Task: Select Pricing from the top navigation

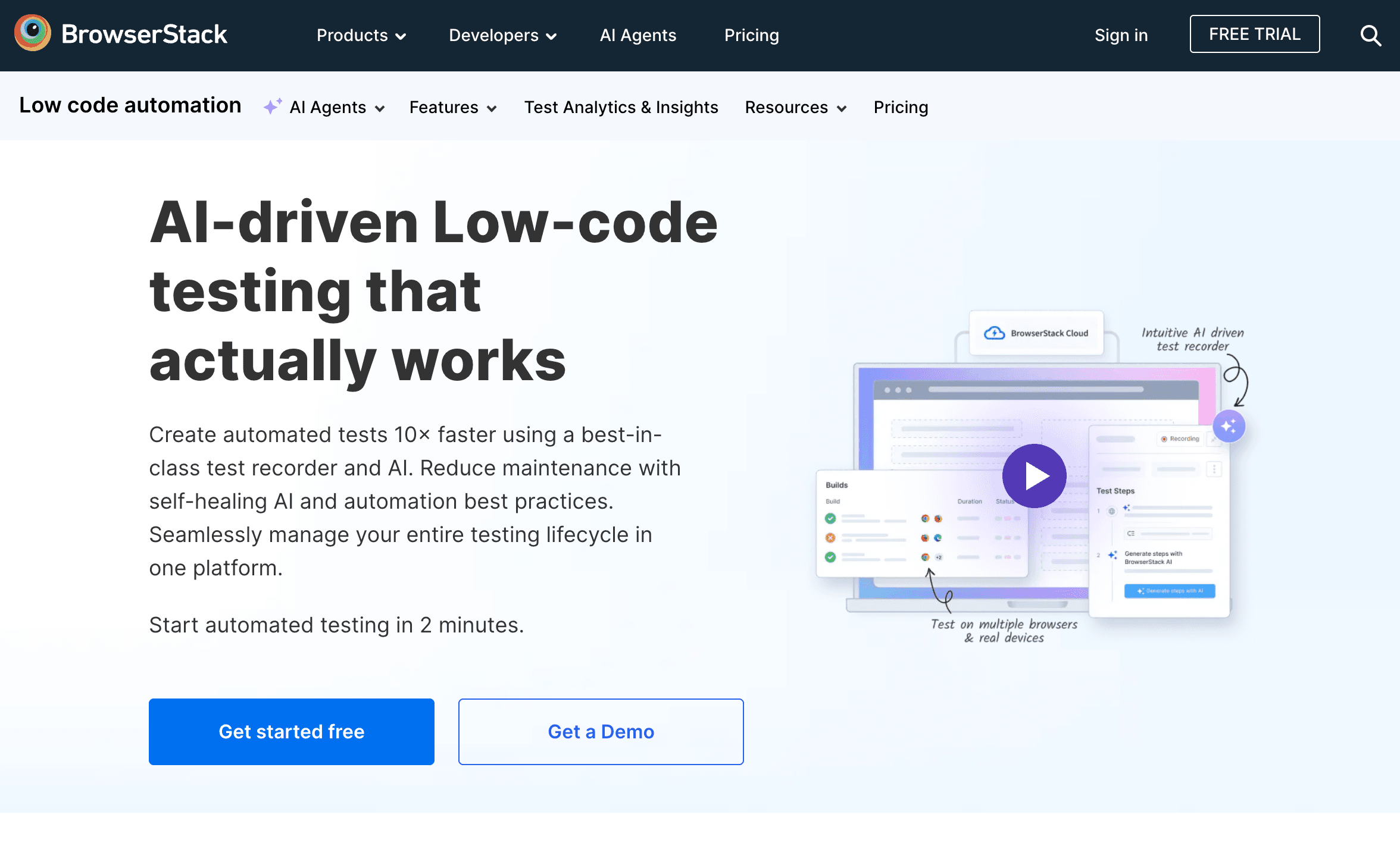Action: coord(751,35)
